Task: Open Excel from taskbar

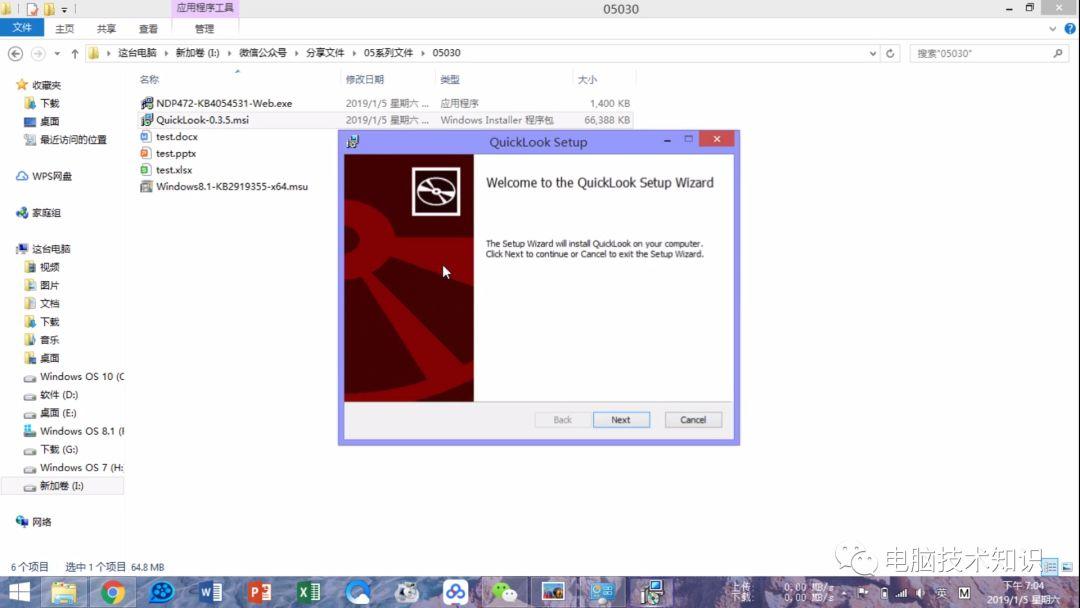Action: pyautogui.click(x=309, y=592)
